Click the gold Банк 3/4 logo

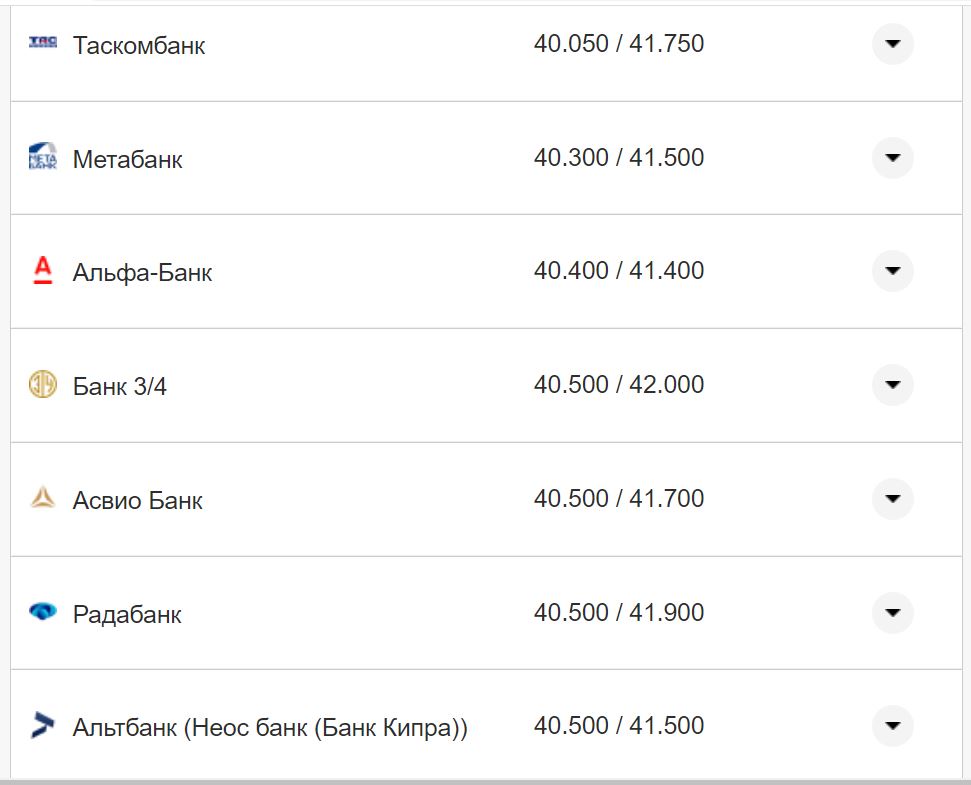pyautogui.click(x=43, y=385)
